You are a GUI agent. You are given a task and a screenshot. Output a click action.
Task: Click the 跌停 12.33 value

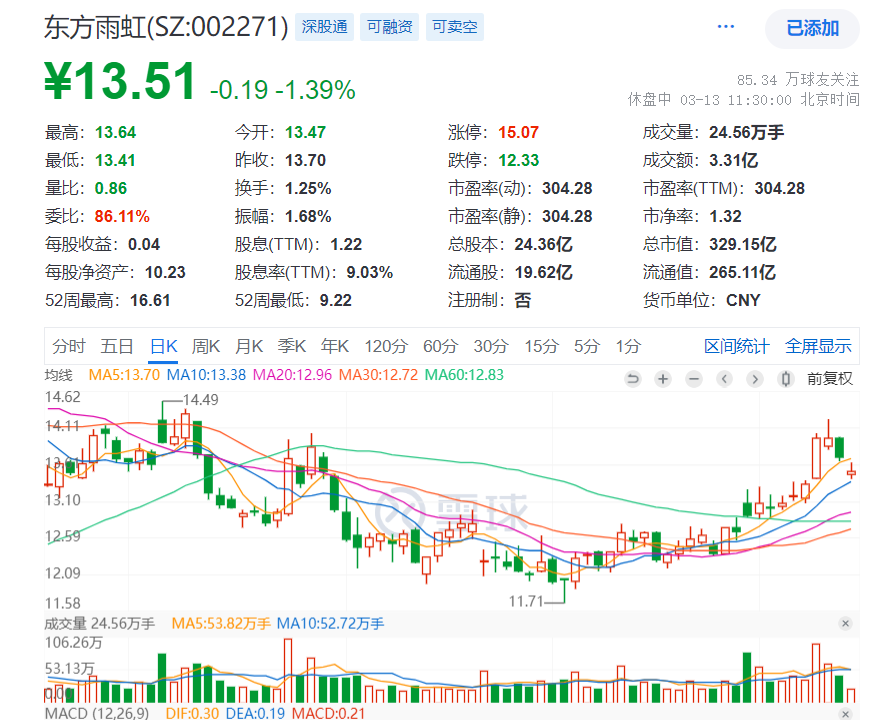coord(518,160)
